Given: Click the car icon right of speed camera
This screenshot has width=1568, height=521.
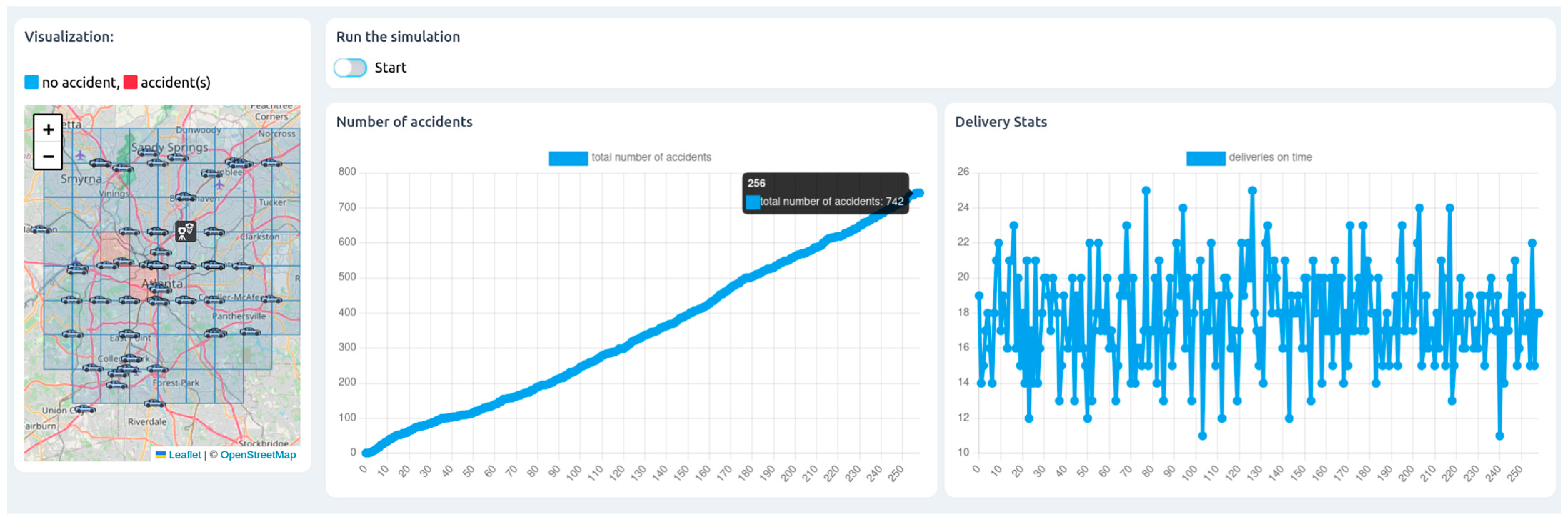Looking at the screenshot, I should coord(214,232).
